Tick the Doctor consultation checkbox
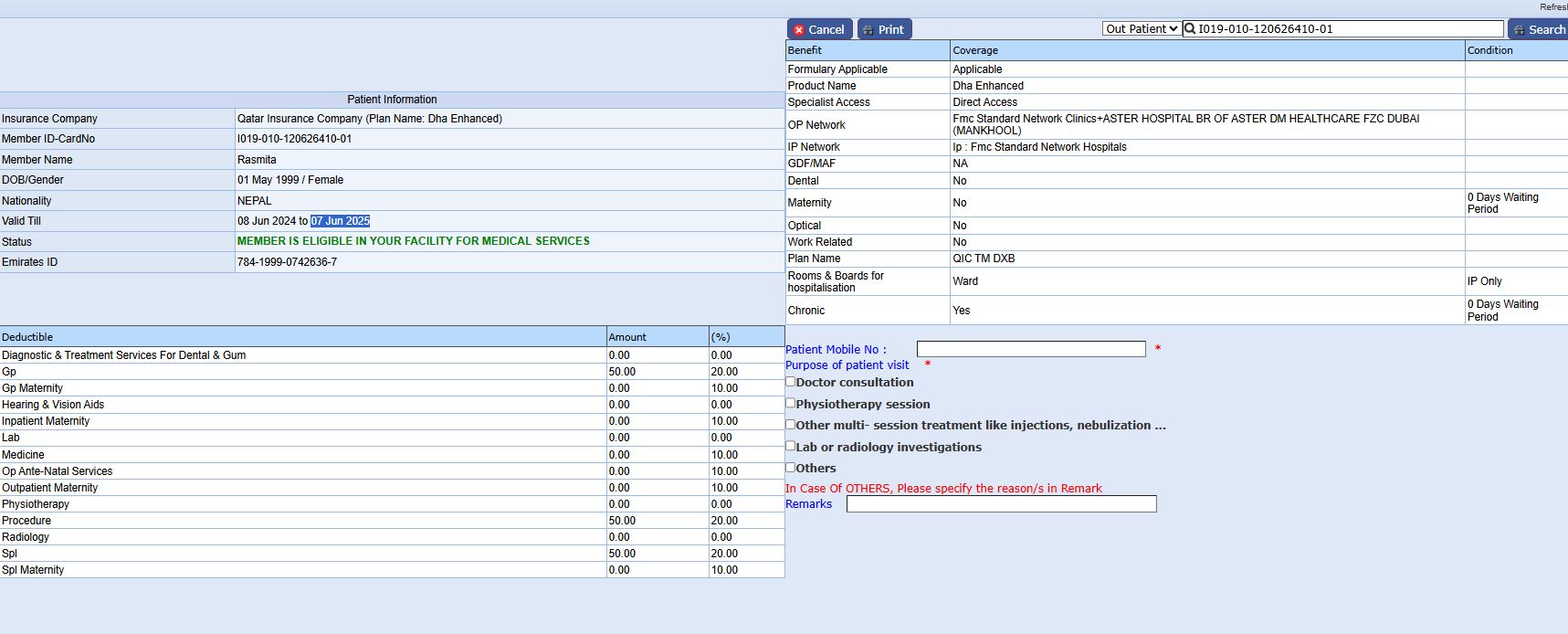The width and height of the screenshot is (1568, 634). [791, 382]
